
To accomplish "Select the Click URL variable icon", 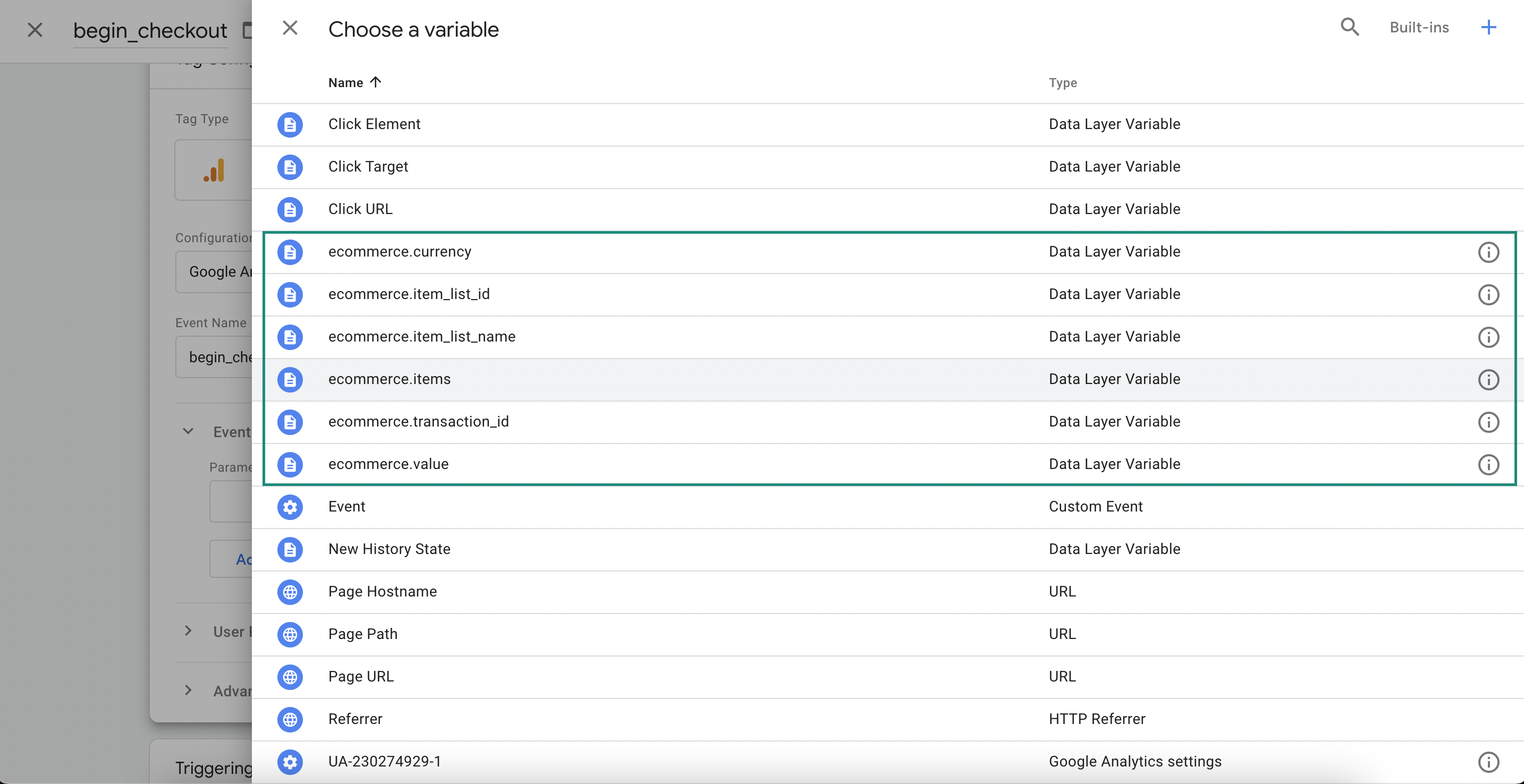I will 290,210.
